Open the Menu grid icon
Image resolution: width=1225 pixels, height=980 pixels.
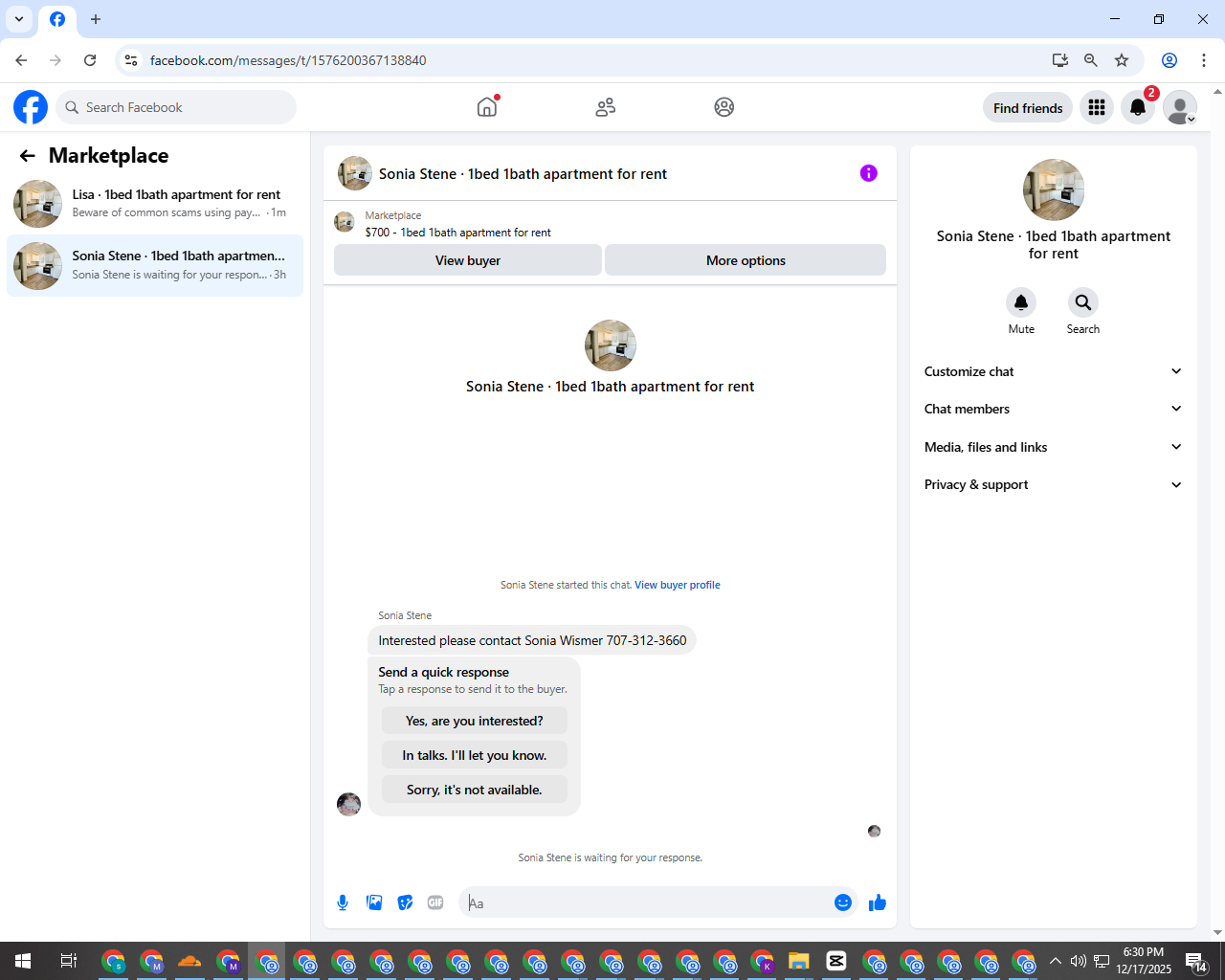tap(1097, 107)
